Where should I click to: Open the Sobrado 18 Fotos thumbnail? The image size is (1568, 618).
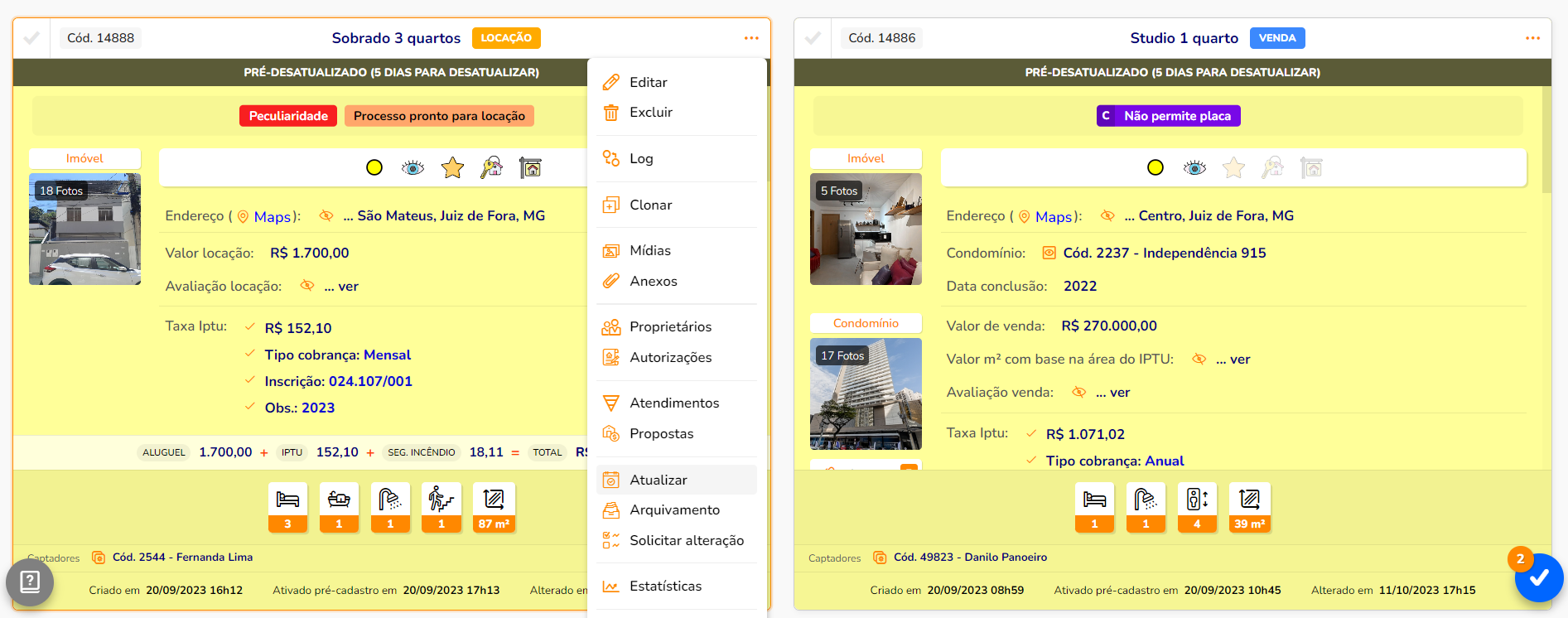click(84, 229)
